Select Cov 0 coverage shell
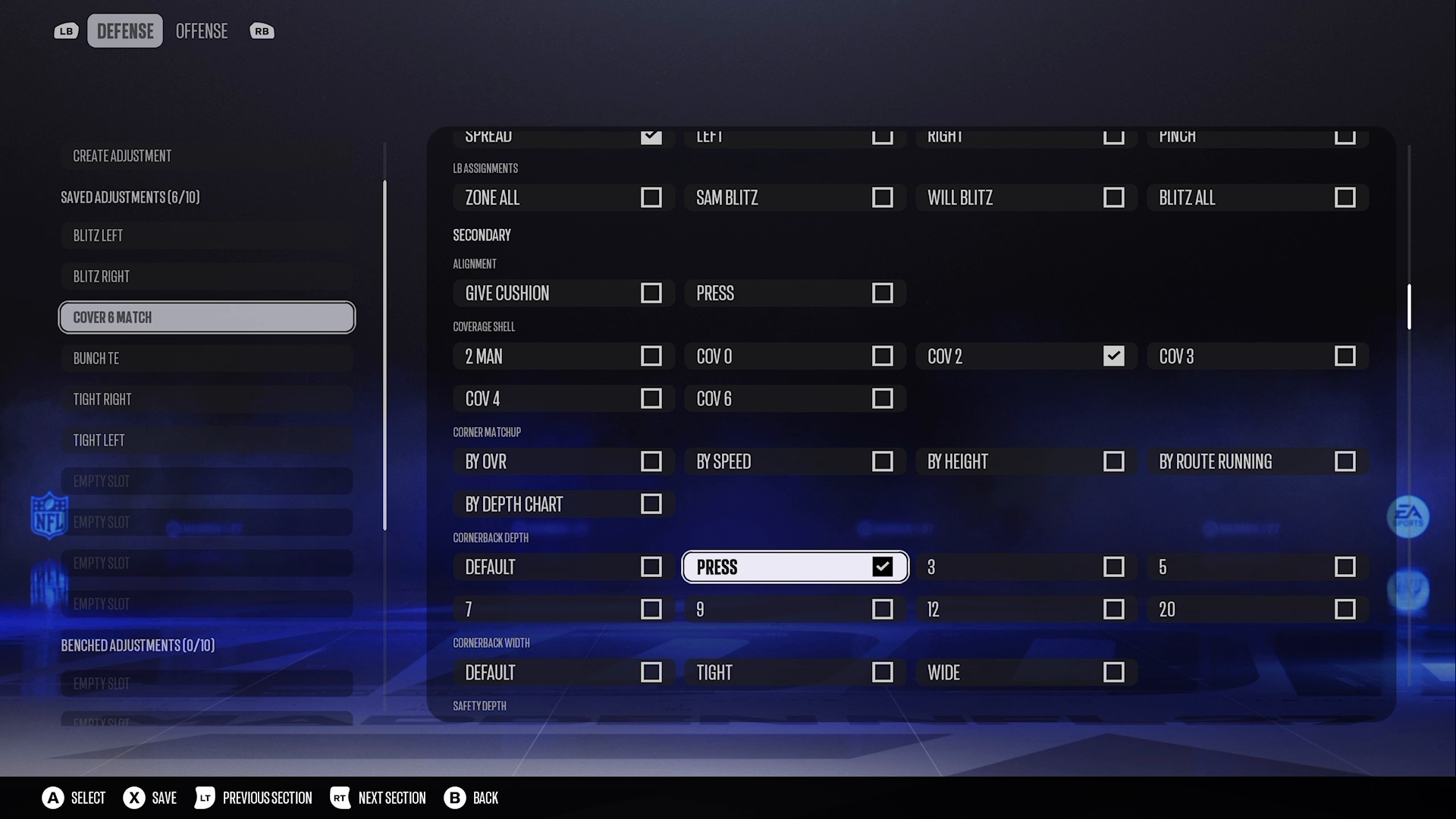 795,356
